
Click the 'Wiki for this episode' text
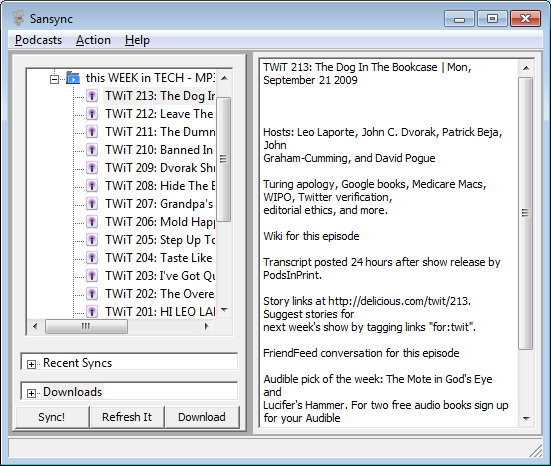[x=311, y=236]
